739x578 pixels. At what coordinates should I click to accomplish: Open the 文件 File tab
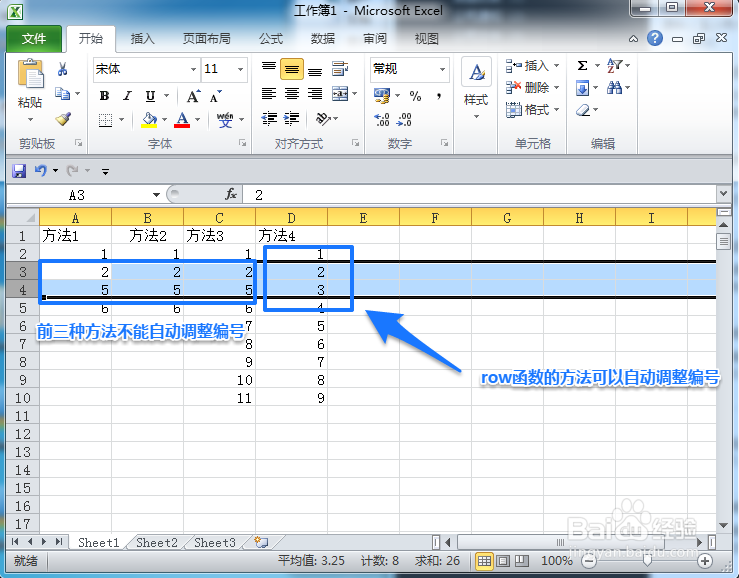[x=34, y=39]
